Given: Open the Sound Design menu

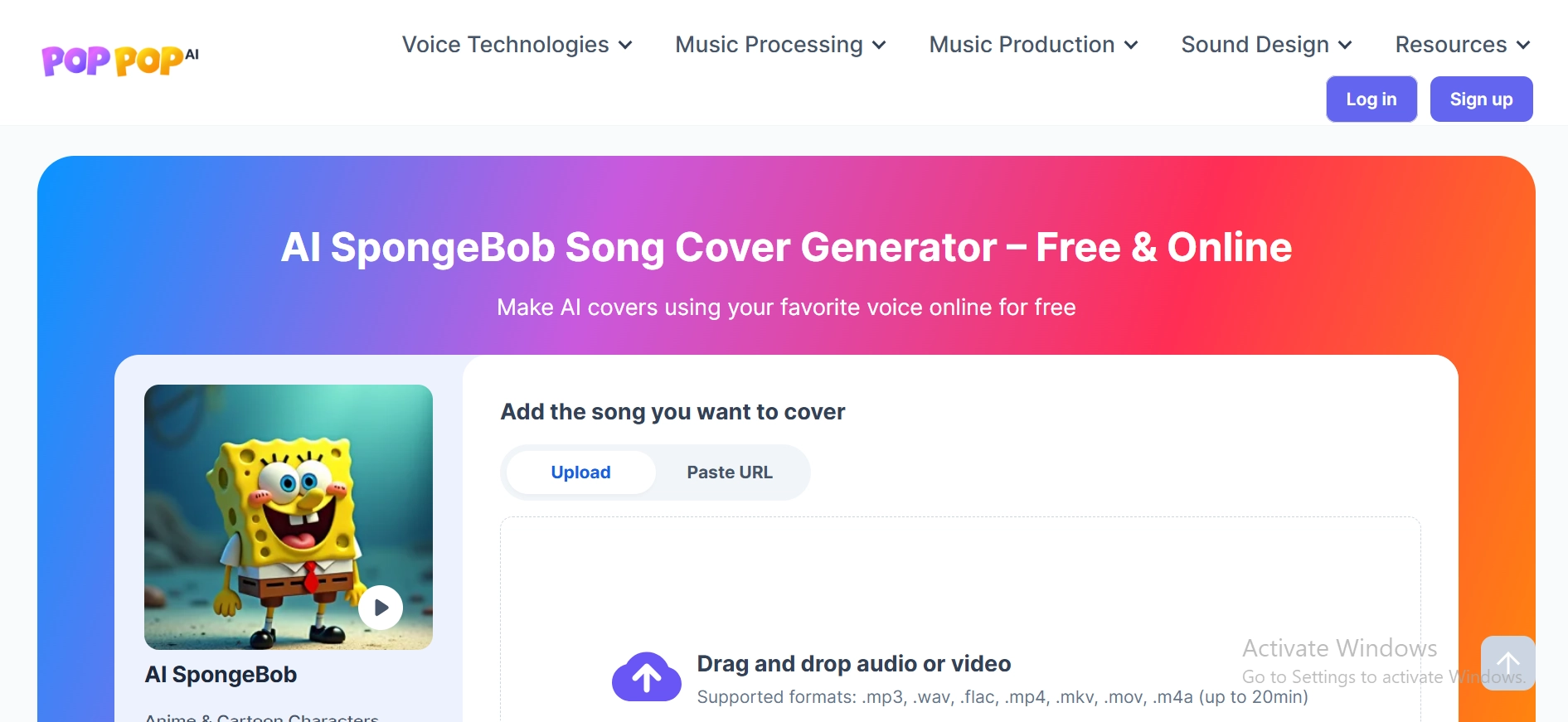Looking at the screenshot, I should (1255, 46).
